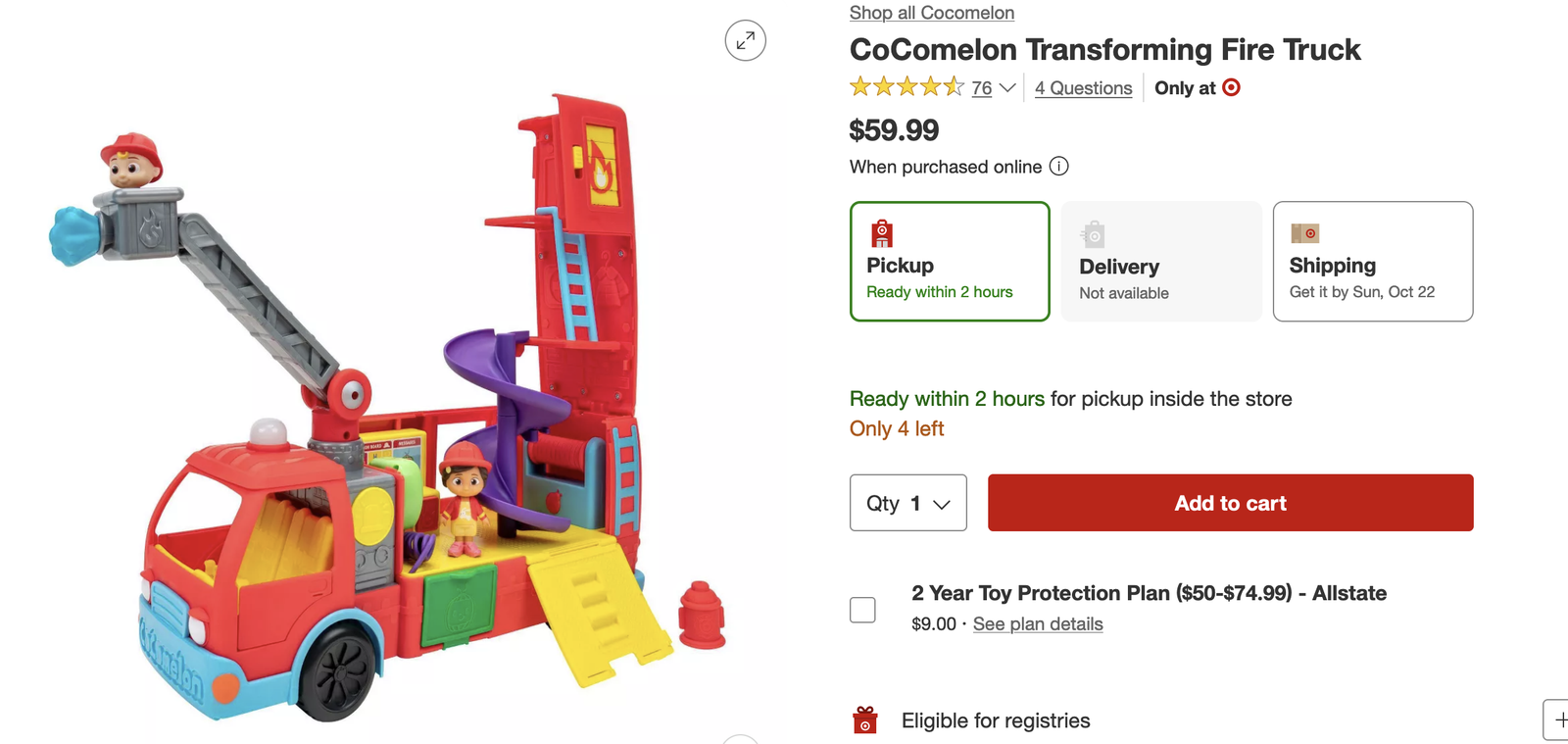Image resolution: width=1568 pixels, height=744 pixels.
Task: Select the Delivery fulfillment option
Action: click(x=1161, y=262)
